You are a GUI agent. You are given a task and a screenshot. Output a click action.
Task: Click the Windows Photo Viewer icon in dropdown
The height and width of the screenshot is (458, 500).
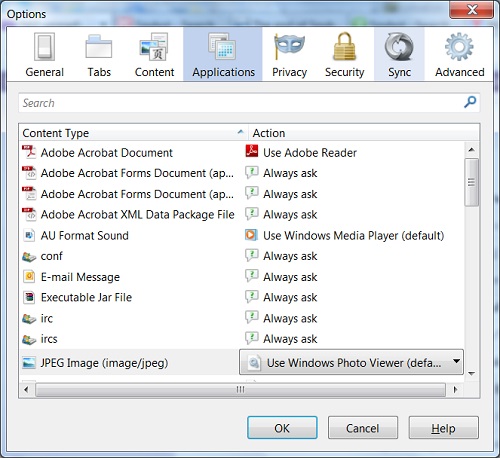[x=254, y=362]
